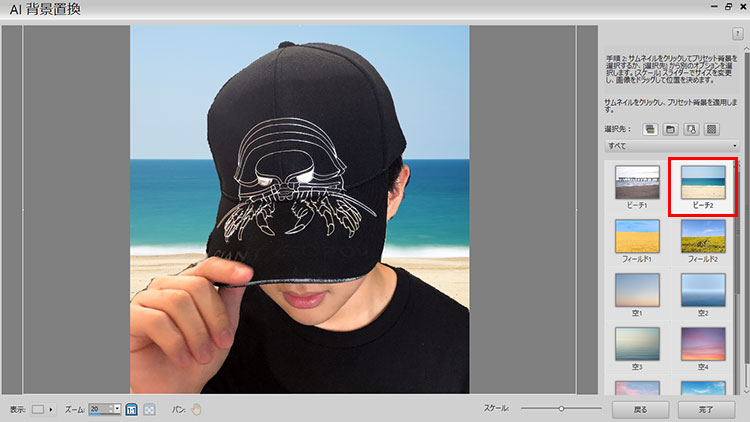Click the fit-to-window zoom icon
The width and height of the screenshot is (750, 422).
pyautogui.click(x=149, y=409)
